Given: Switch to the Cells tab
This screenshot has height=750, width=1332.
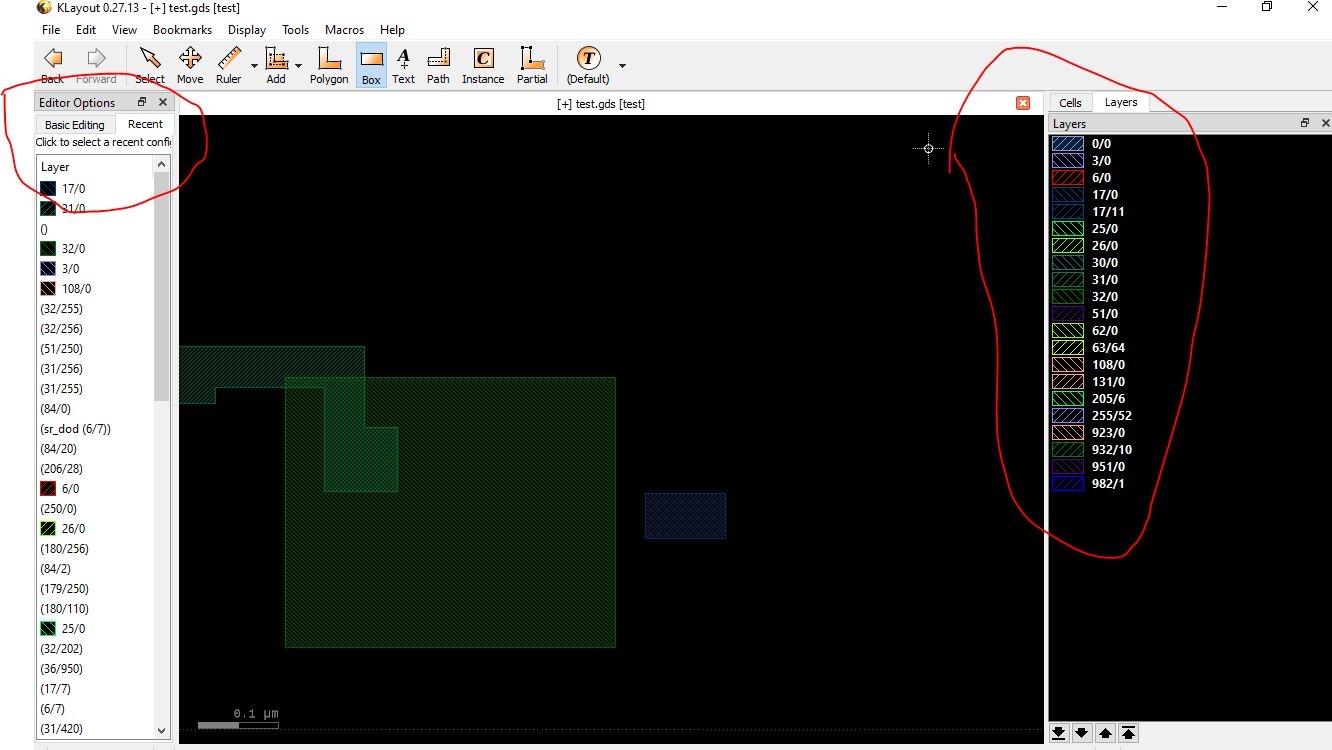Looking at the screenshot, I should pyautogui.click(x=1070, y=102).
